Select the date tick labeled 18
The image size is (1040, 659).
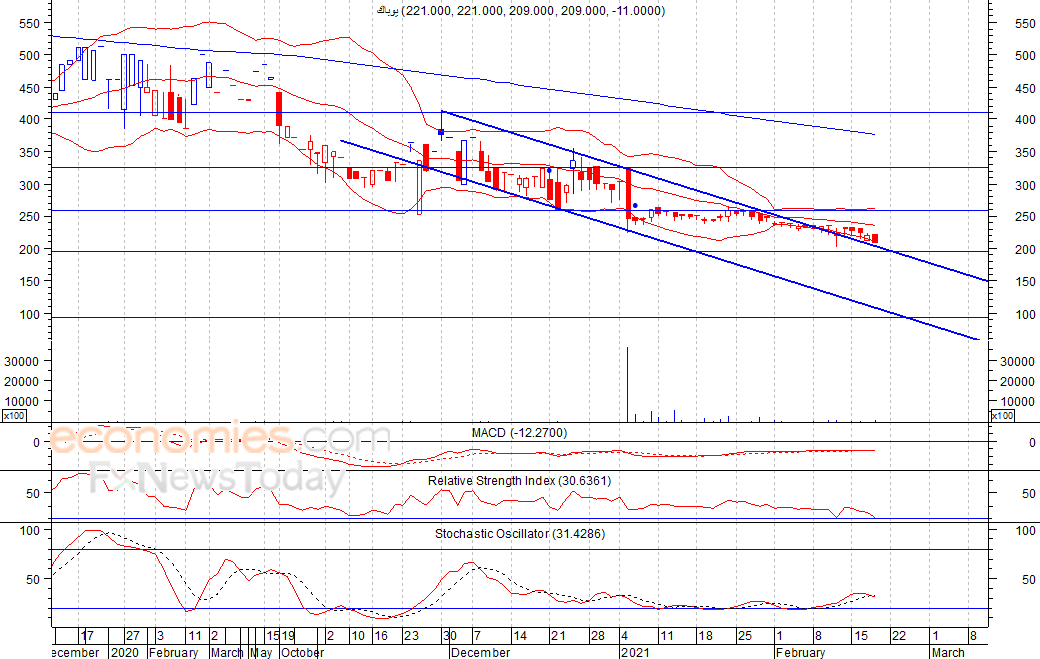(706, 636)
